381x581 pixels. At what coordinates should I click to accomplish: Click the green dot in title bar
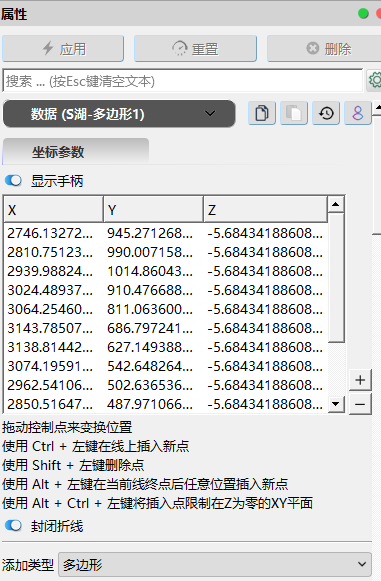click(x=363, y=14)
